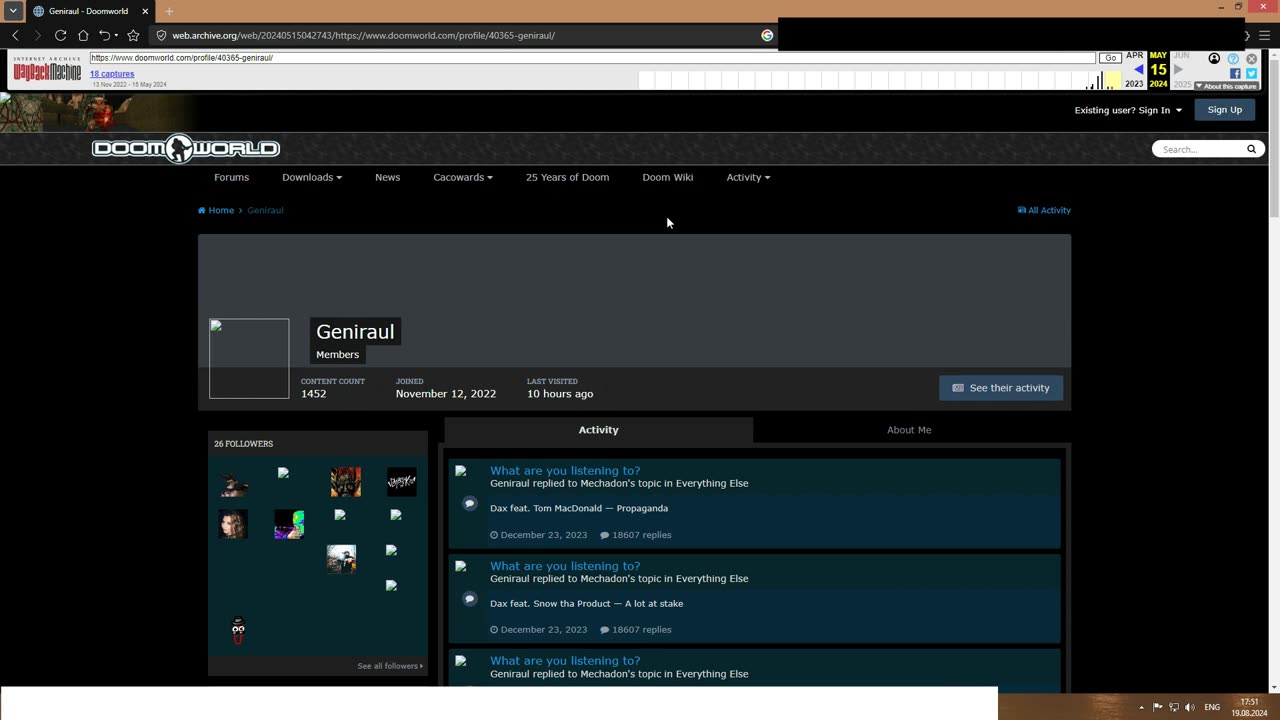1280x720 pixels.
Task: Open the News menu item
Action: click(387, 177)
